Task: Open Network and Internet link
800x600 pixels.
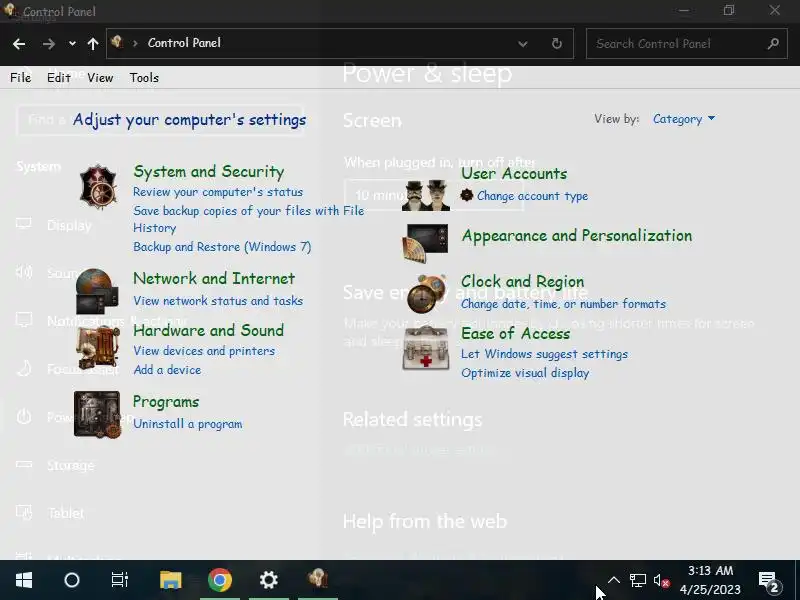Action: pos(214,279)
